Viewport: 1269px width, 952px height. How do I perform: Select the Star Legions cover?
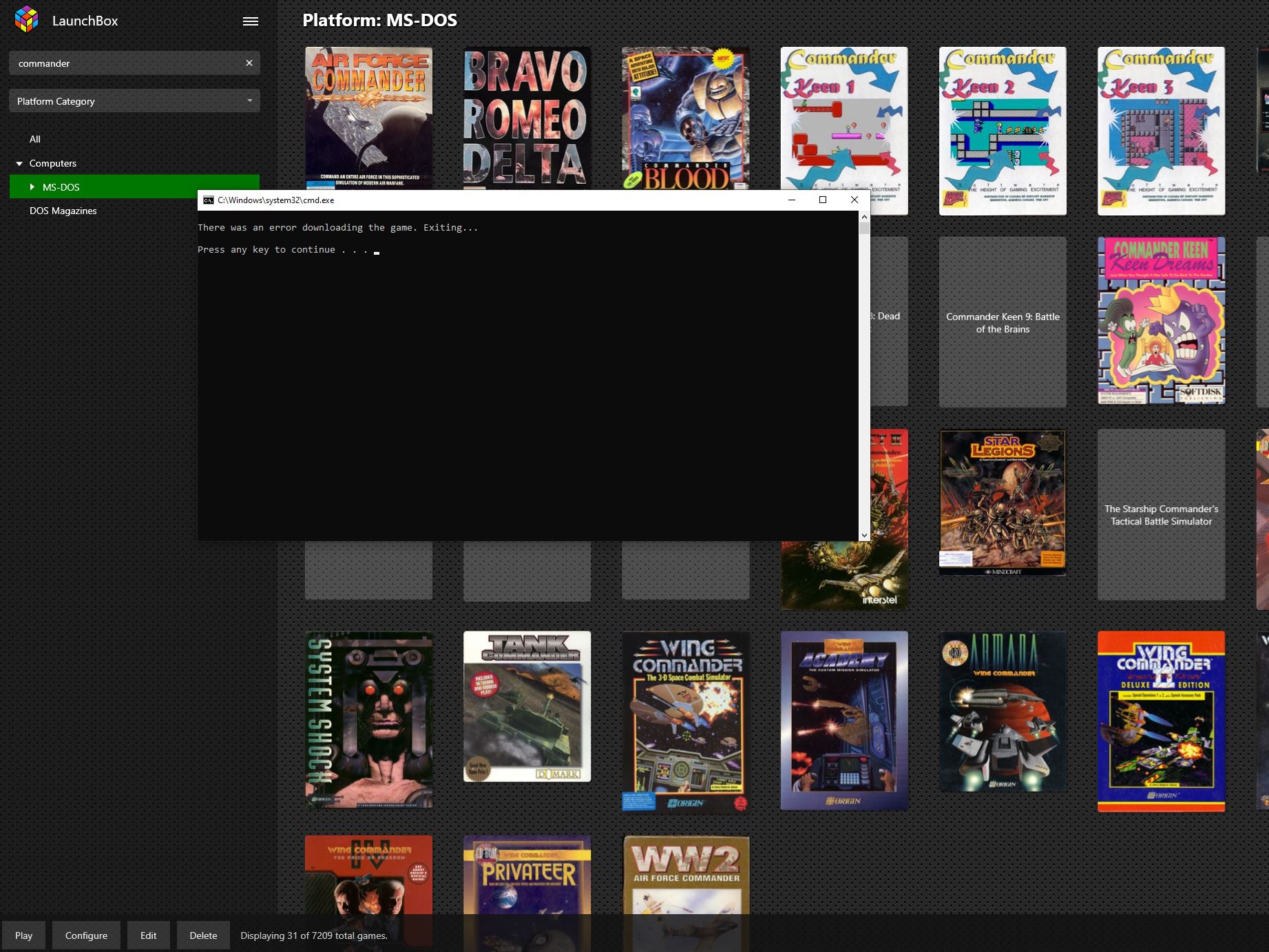click(1003, 503)
